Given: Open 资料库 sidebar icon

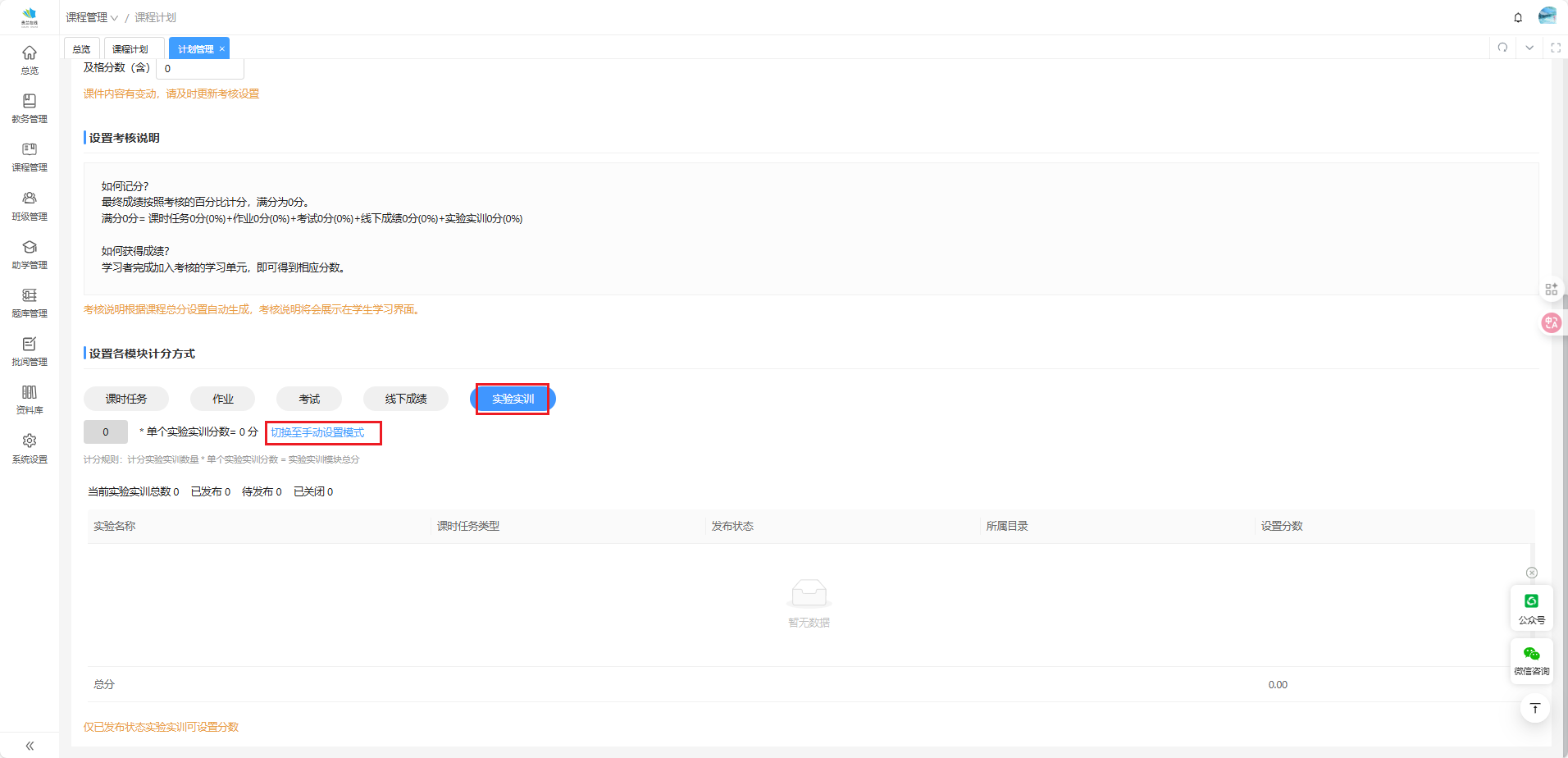Looking at the screenshot, I should click(30, 399).
